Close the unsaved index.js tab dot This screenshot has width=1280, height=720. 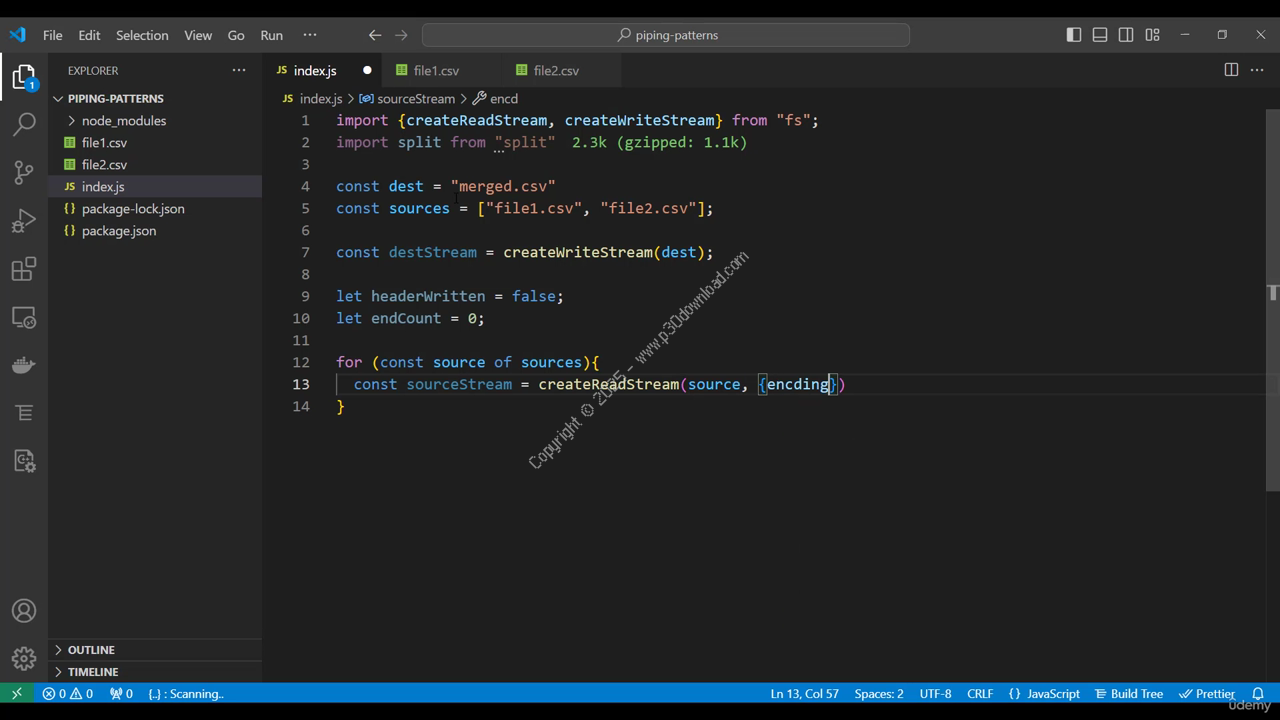point(367,70)
